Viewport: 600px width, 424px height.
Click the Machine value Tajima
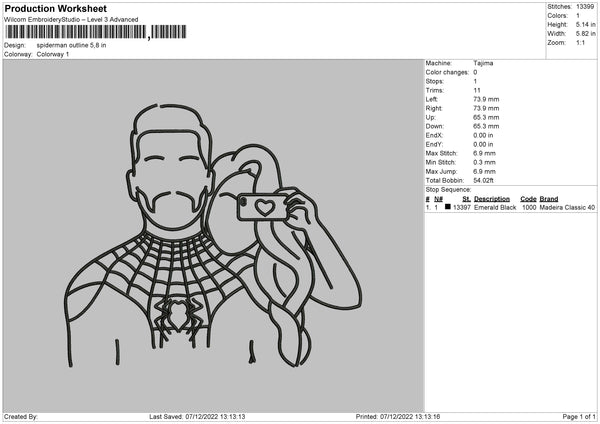(483, 63)
